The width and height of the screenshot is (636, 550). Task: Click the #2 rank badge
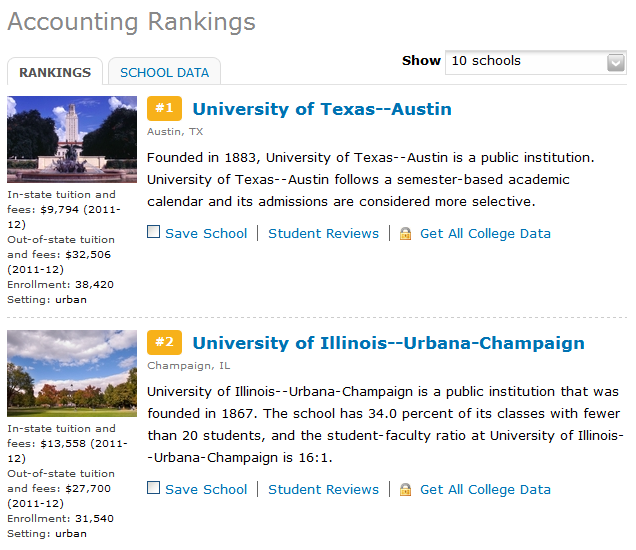[x=164, y=343]
